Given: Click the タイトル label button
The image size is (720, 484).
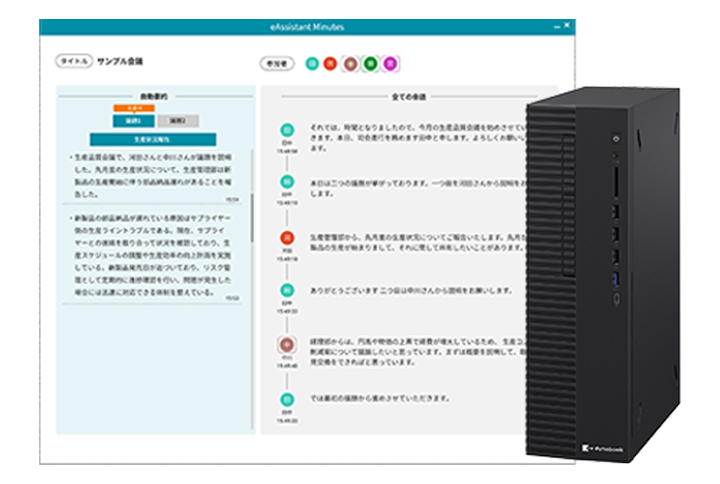Looking at the screenshot, I should tap(74, 62).
